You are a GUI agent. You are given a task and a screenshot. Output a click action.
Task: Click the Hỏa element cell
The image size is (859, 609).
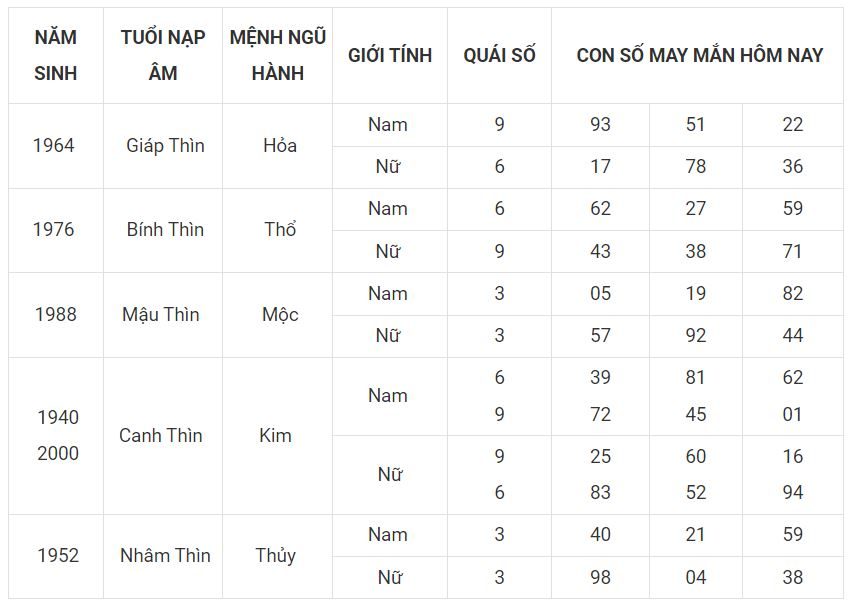pos(280,146)
